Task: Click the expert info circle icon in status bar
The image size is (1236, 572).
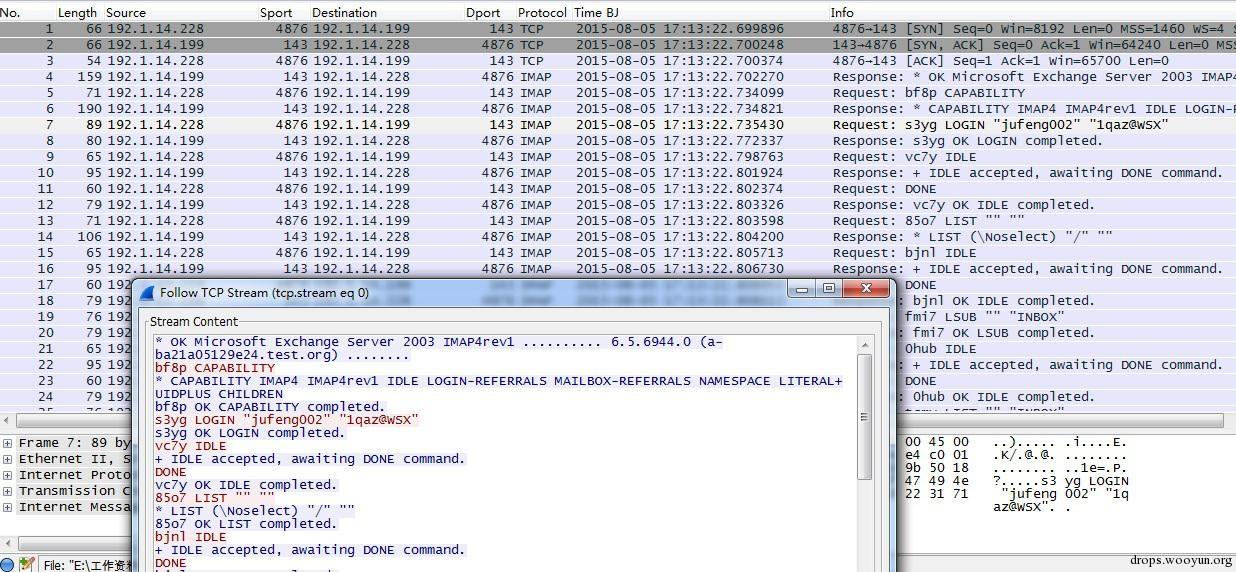Action: pyautogui.click(x=8, y=565)
